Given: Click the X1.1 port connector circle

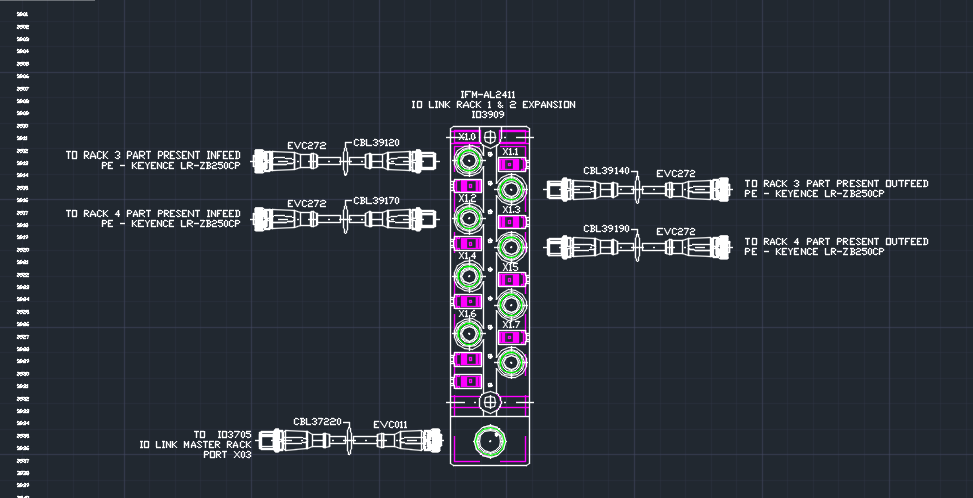Looking at the screenshot, I should pyautogui.click(x=510, y=187).
